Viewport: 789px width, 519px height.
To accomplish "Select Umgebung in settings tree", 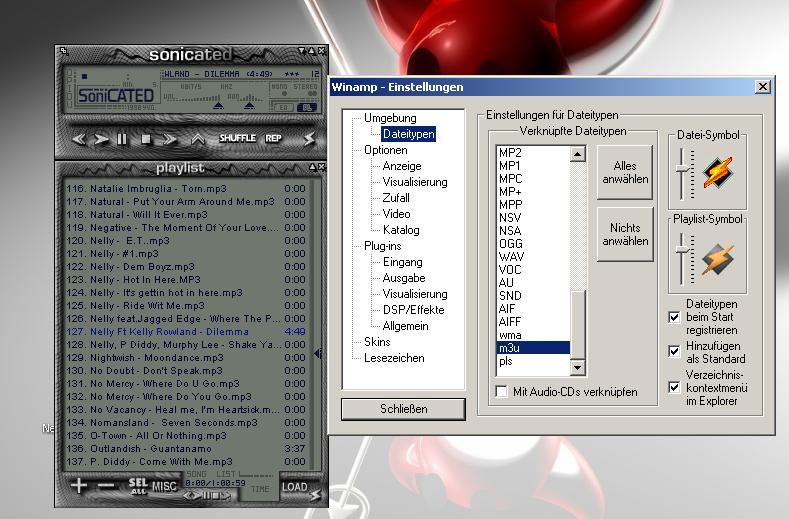I will (x=390, y=118).
